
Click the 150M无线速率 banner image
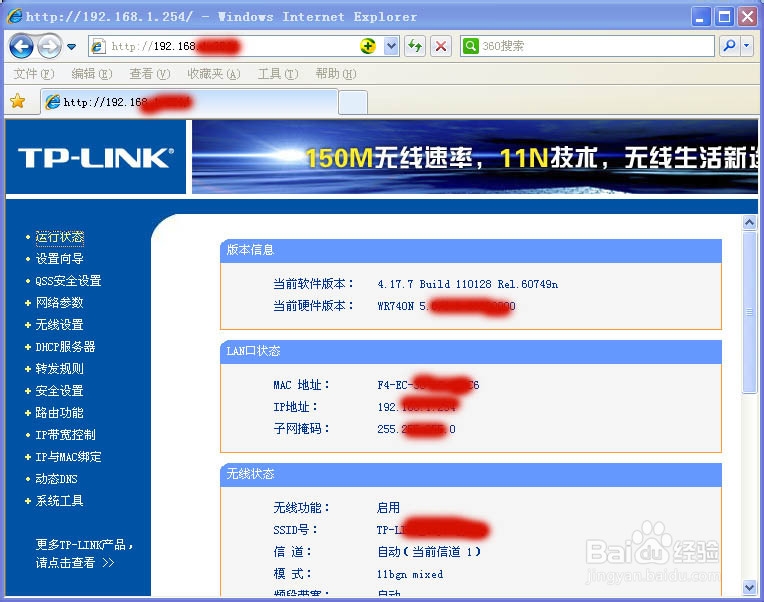click(475, 157)
